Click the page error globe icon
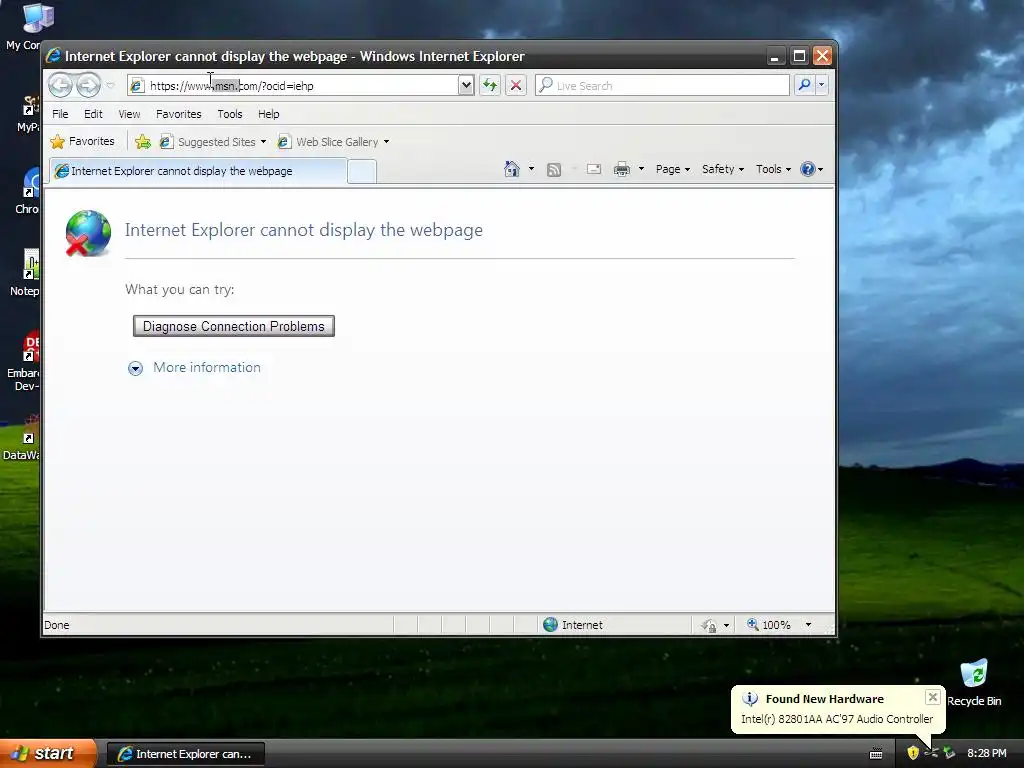 pyautogui.click(x=88, y=233)
